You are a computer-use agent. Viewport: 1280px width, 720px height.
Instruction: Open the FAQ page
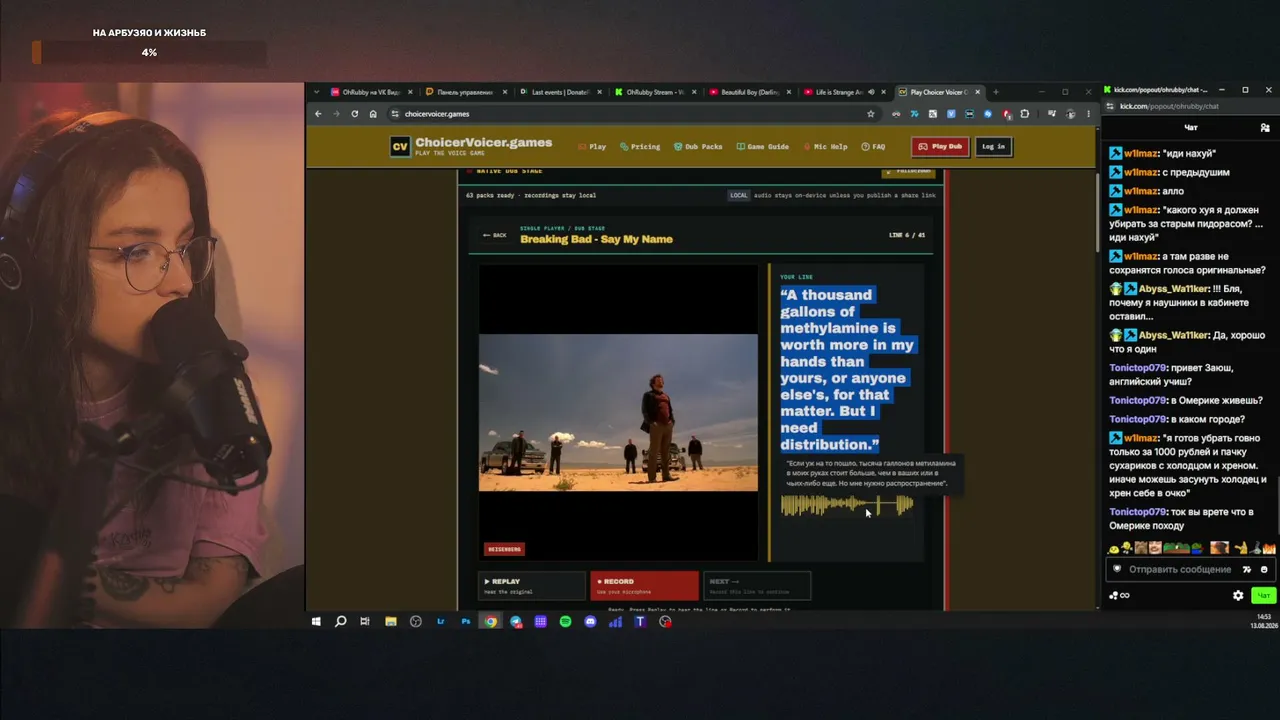pos(873,147)
